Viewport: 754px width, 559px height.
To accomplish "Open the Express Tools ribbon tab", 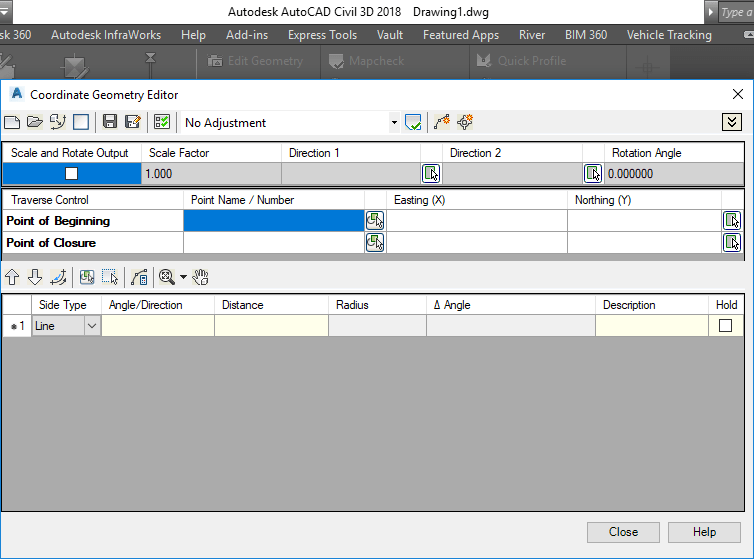I will tap(322, 35).
